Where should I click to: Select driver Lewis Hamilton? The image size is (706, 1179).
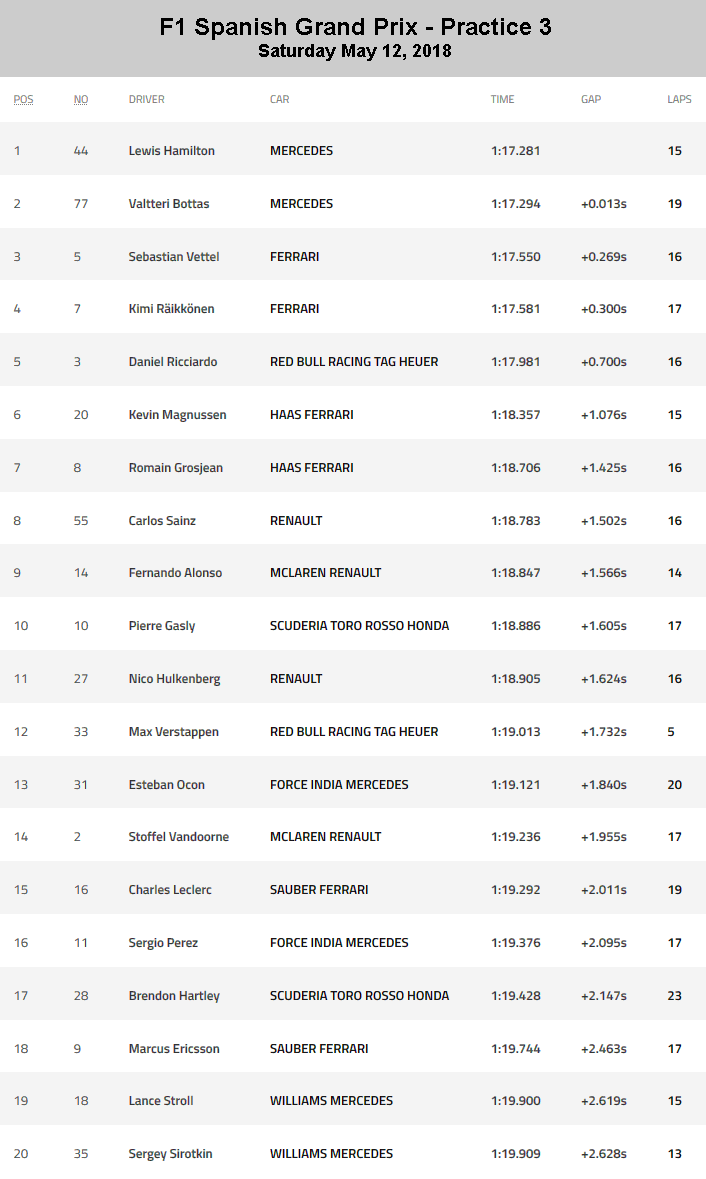pos(171,150)
